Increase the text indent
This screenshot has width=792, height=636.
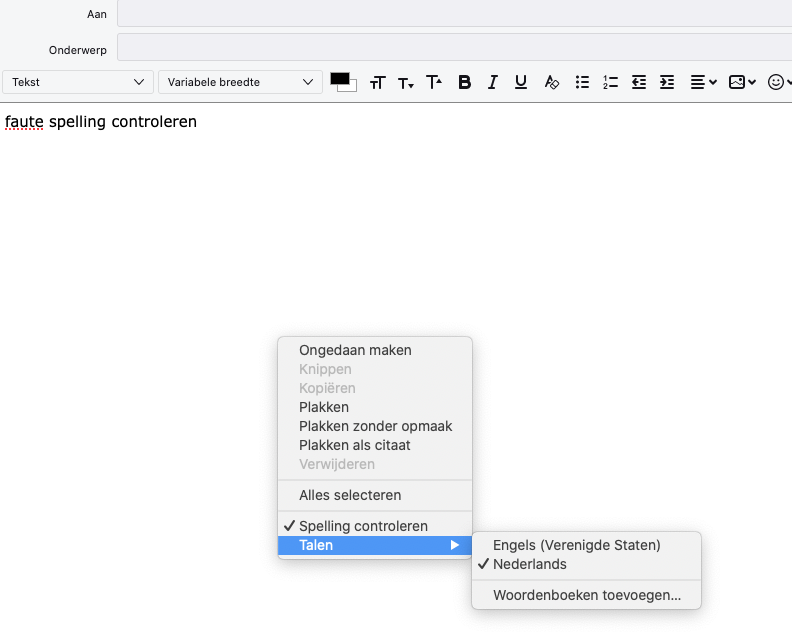tap(667, 83)
